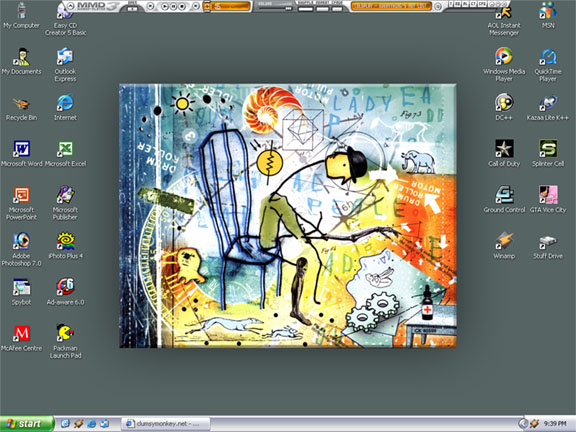576x432 pixels.
Task: Open Kazaa Lite K++
Action: [548, 108]
